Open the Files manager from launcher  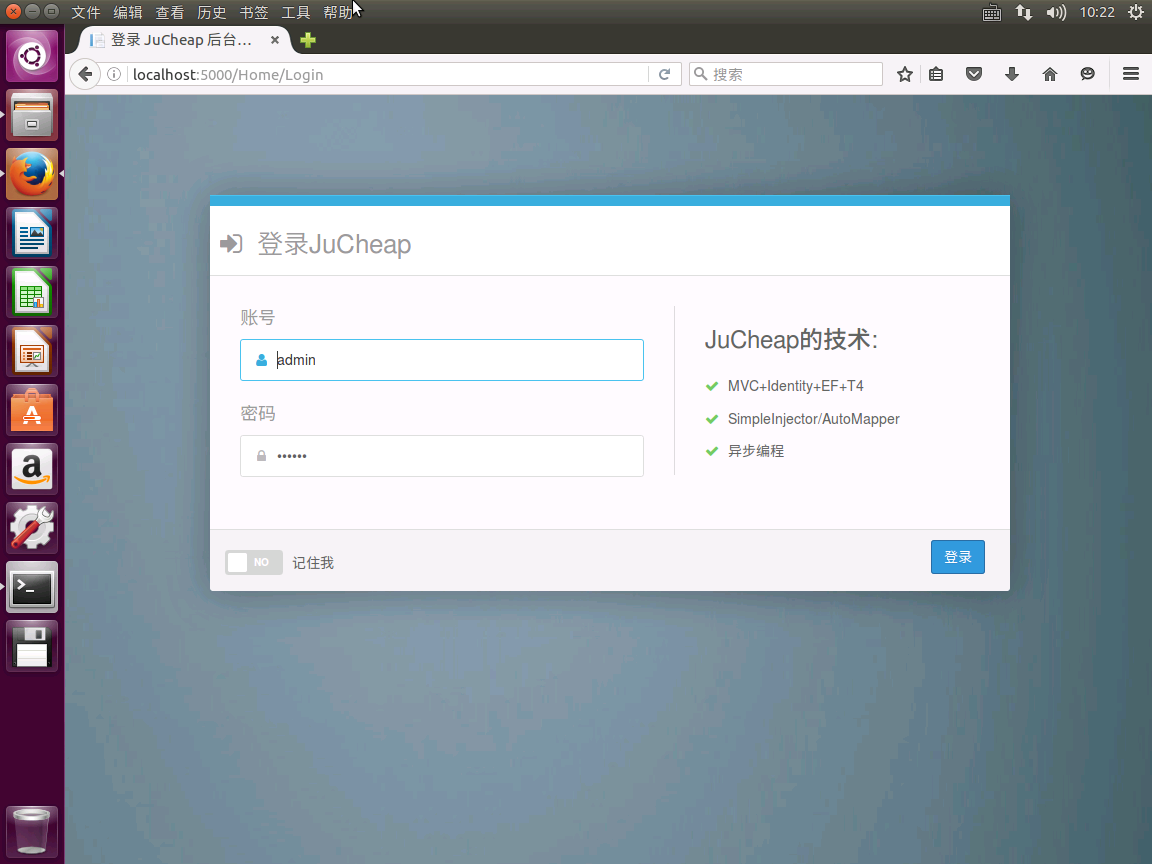pyautogui.click(x=32, y=115)
